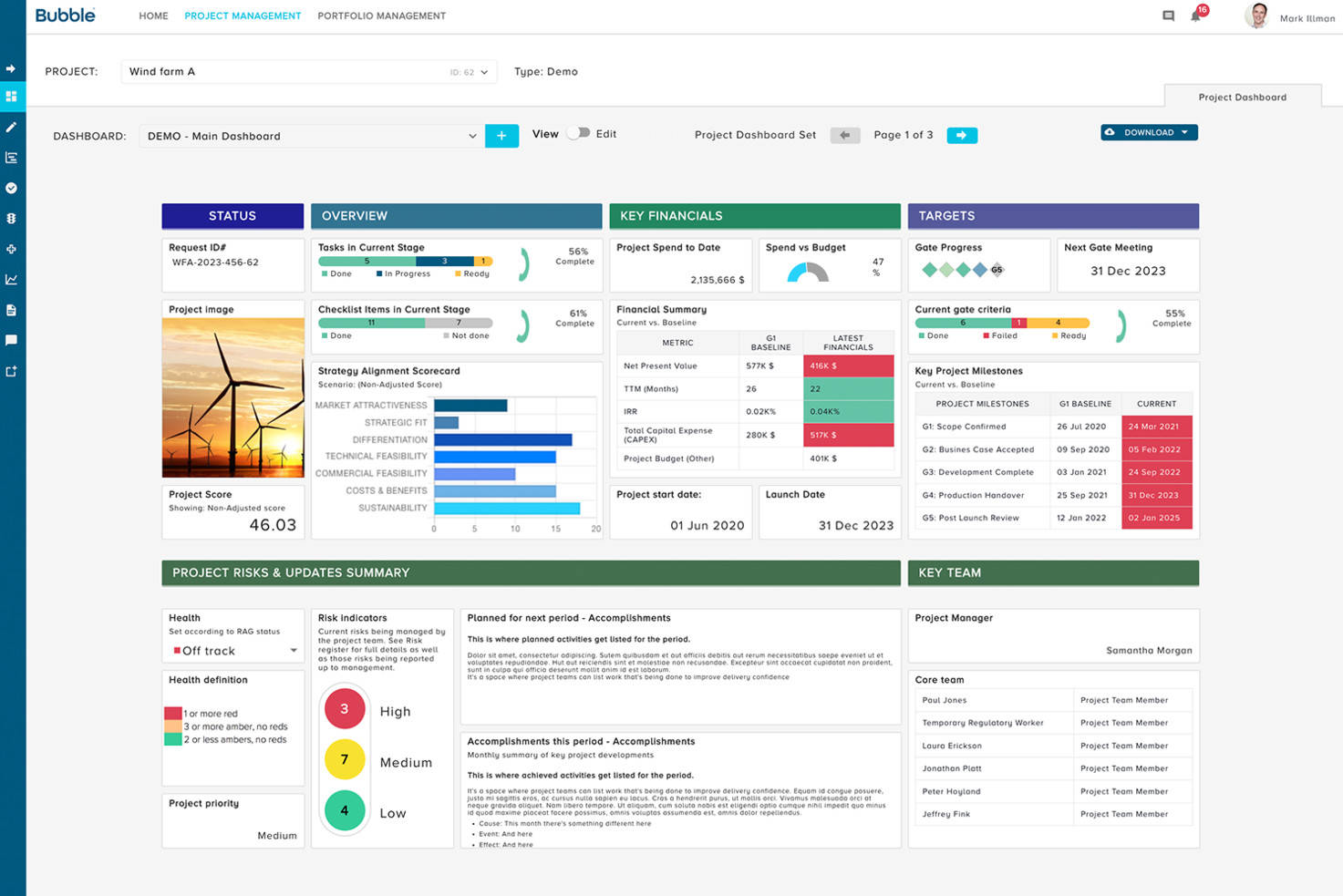Open the comments speech bubble icon in sidebar

tap(11, 340)
